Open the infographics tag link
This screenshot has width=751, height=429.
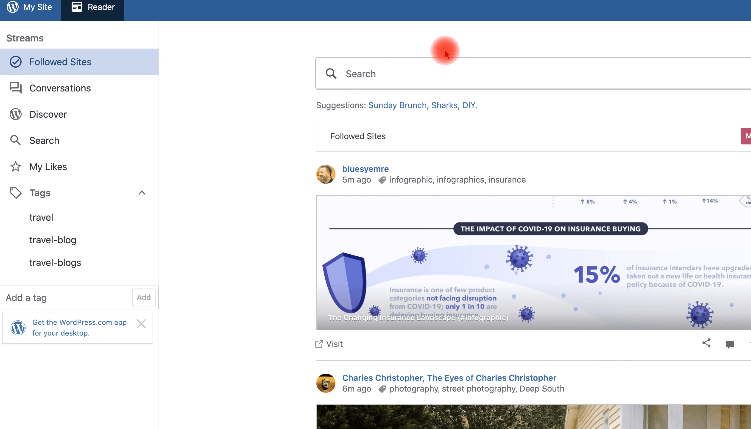[460, 180]
